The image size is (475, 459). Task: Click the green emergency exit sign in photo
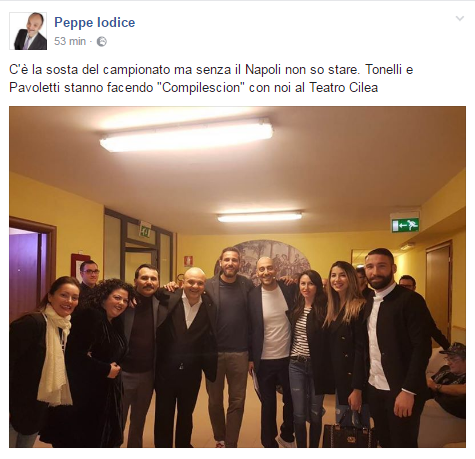[x=405, y=225]
